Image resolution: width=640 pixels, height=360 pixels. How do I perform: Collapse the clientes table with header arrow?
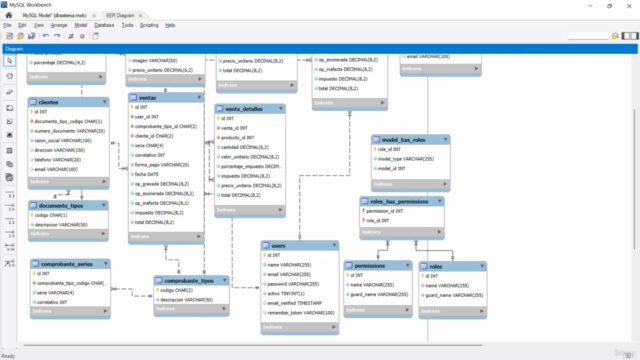(104, 102)
